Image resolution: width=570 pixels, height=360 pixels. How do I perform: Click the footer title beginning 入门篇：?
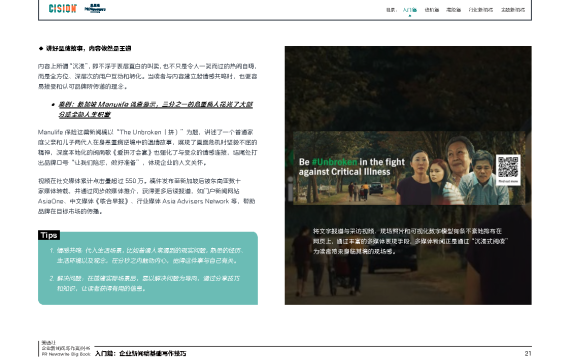point(140,353)
